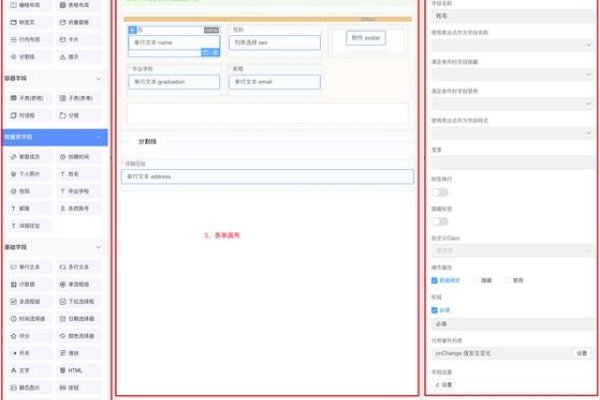This screenshot has height=400, width=600.
Task: Collapse the highlighted 数据表字段 section
Action: [x=98, y=137]
